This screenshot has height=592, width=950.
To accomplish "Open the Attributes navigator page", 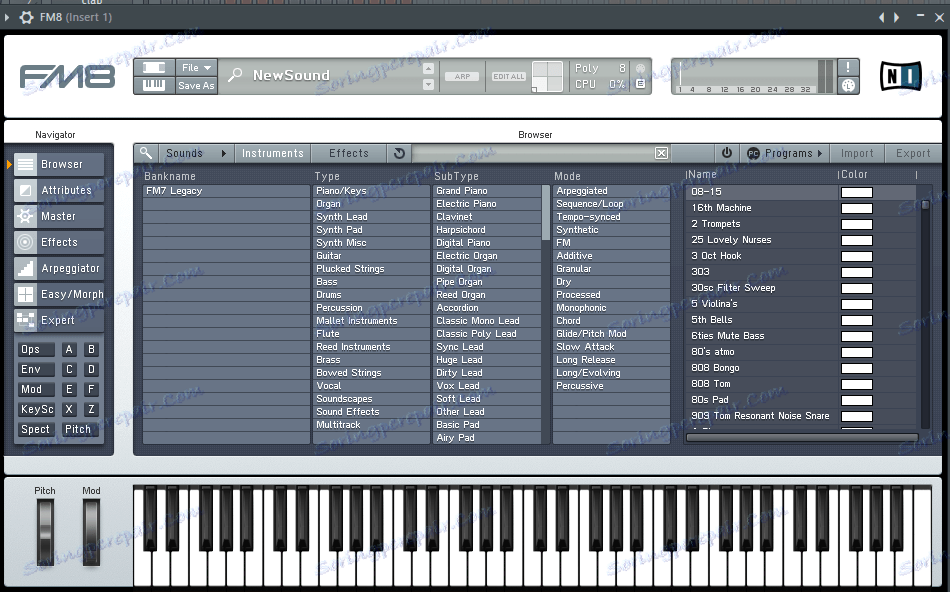I will point(59,190).
